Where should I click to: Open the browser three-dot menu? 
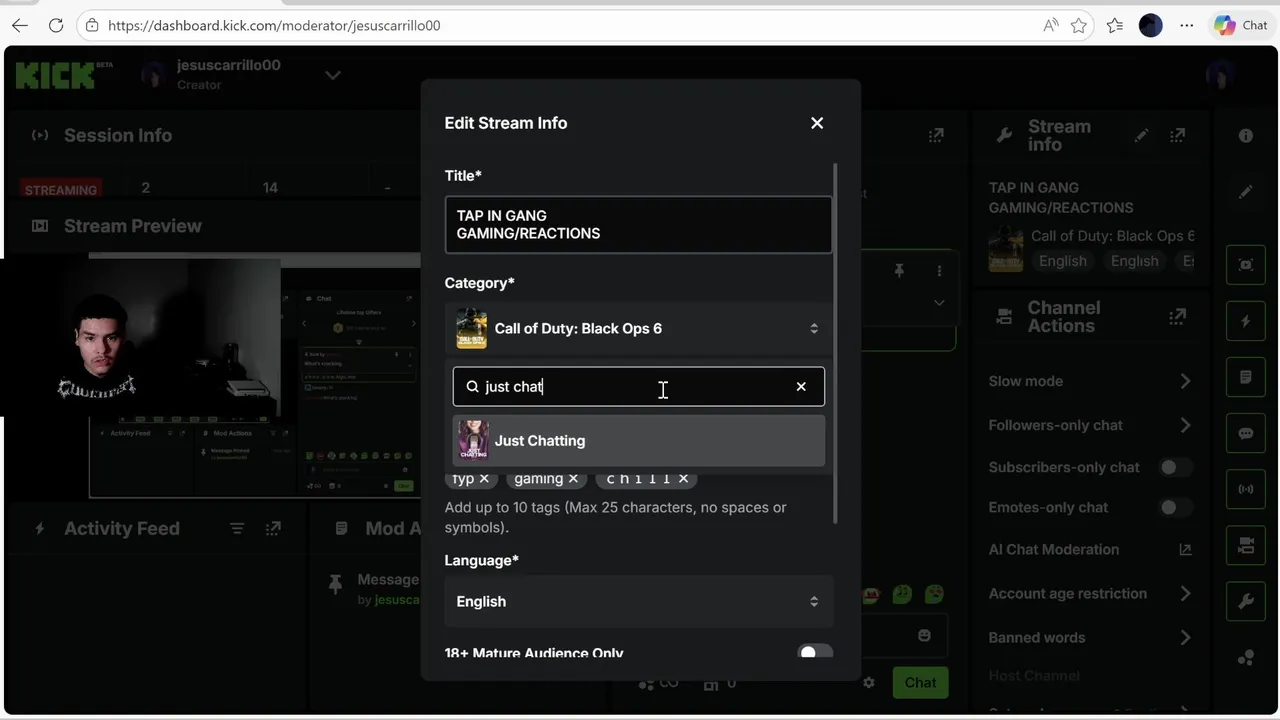pos(1187,25)
